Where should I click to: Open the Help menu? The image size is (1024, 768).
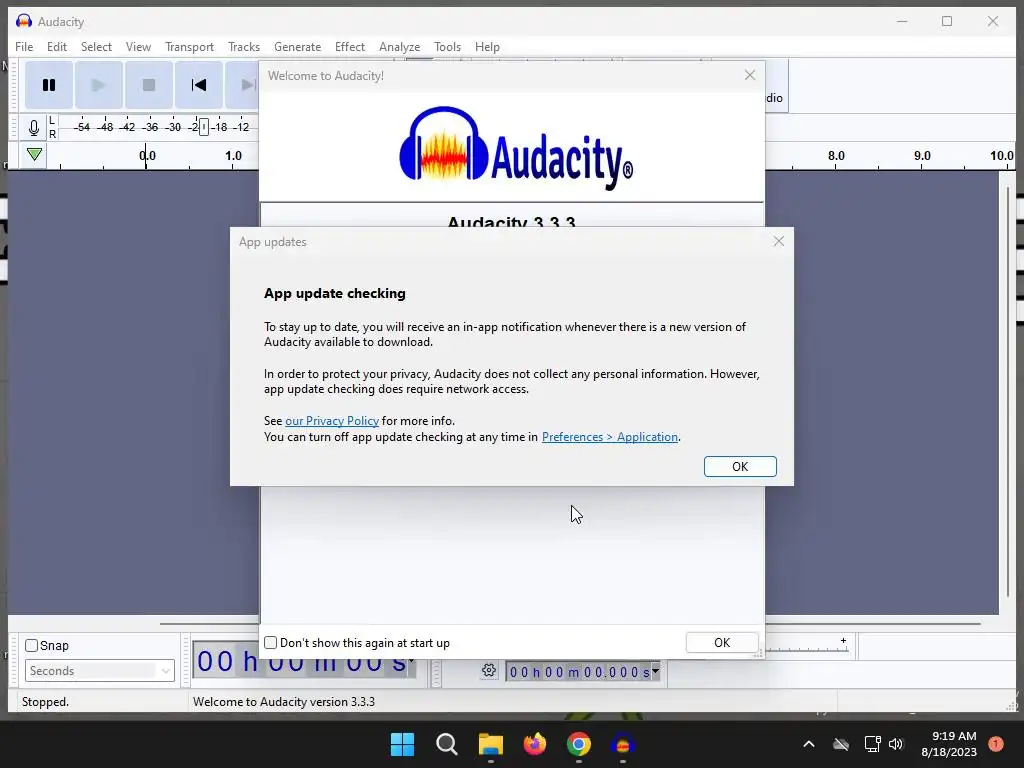(x=487, y=47)
